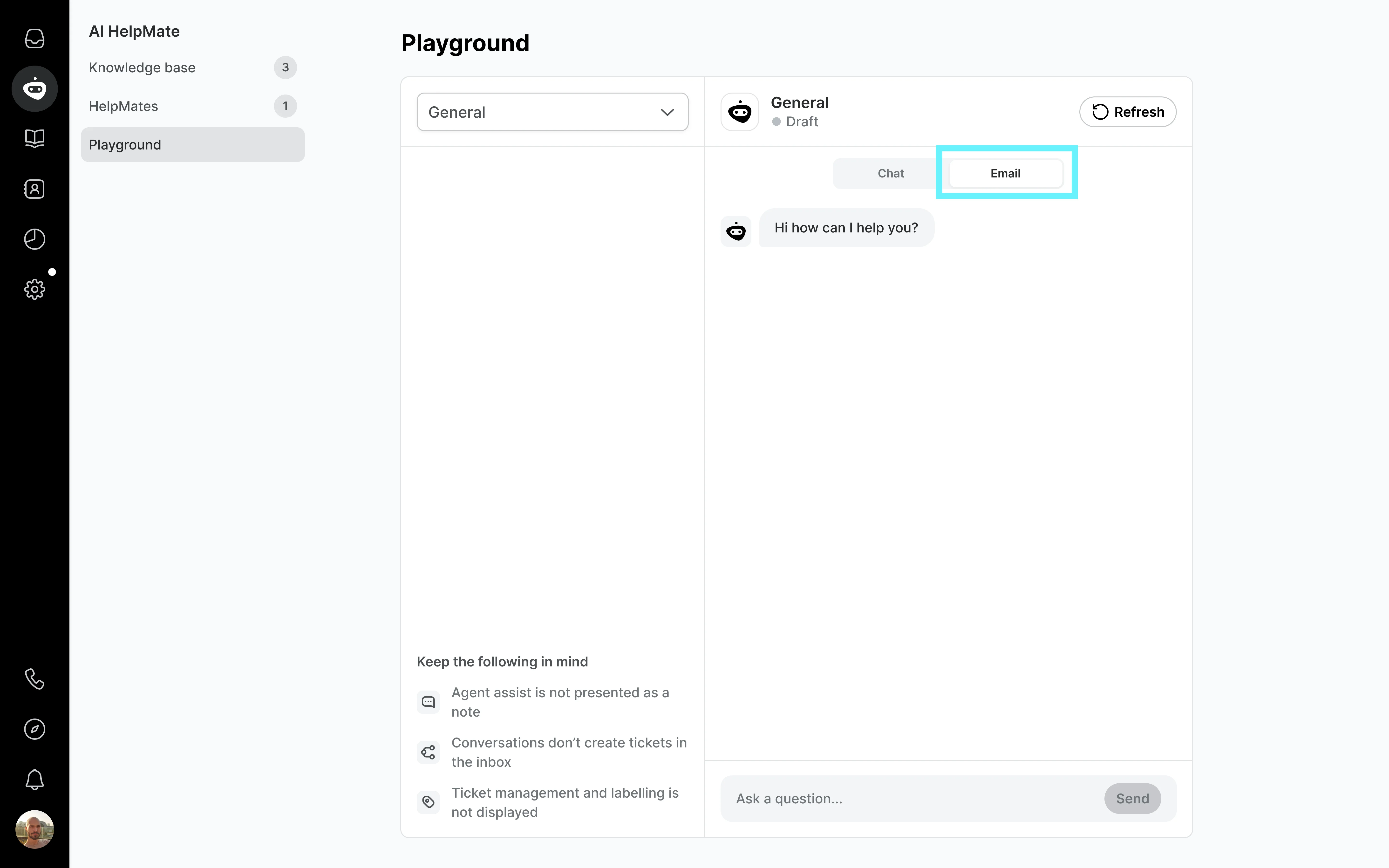Click the AI HelpMate robot sidebar icon
The height and width of the screenshot is (868, 1389).
coord(34,88)
